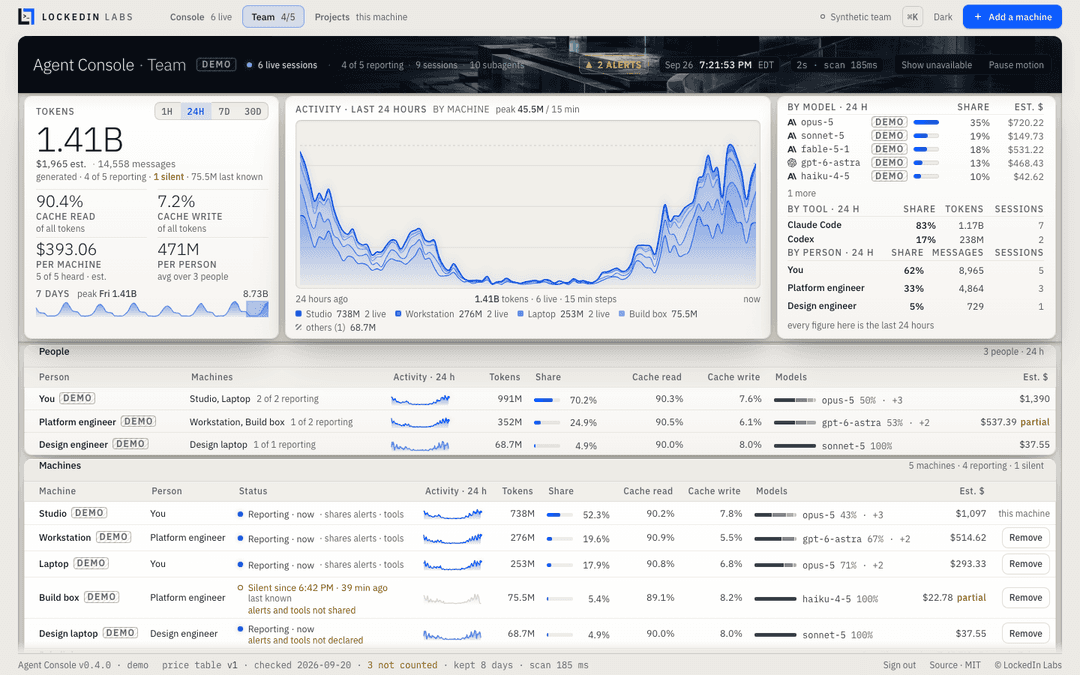Expand '+2' models in Platform engineer row

924,423
